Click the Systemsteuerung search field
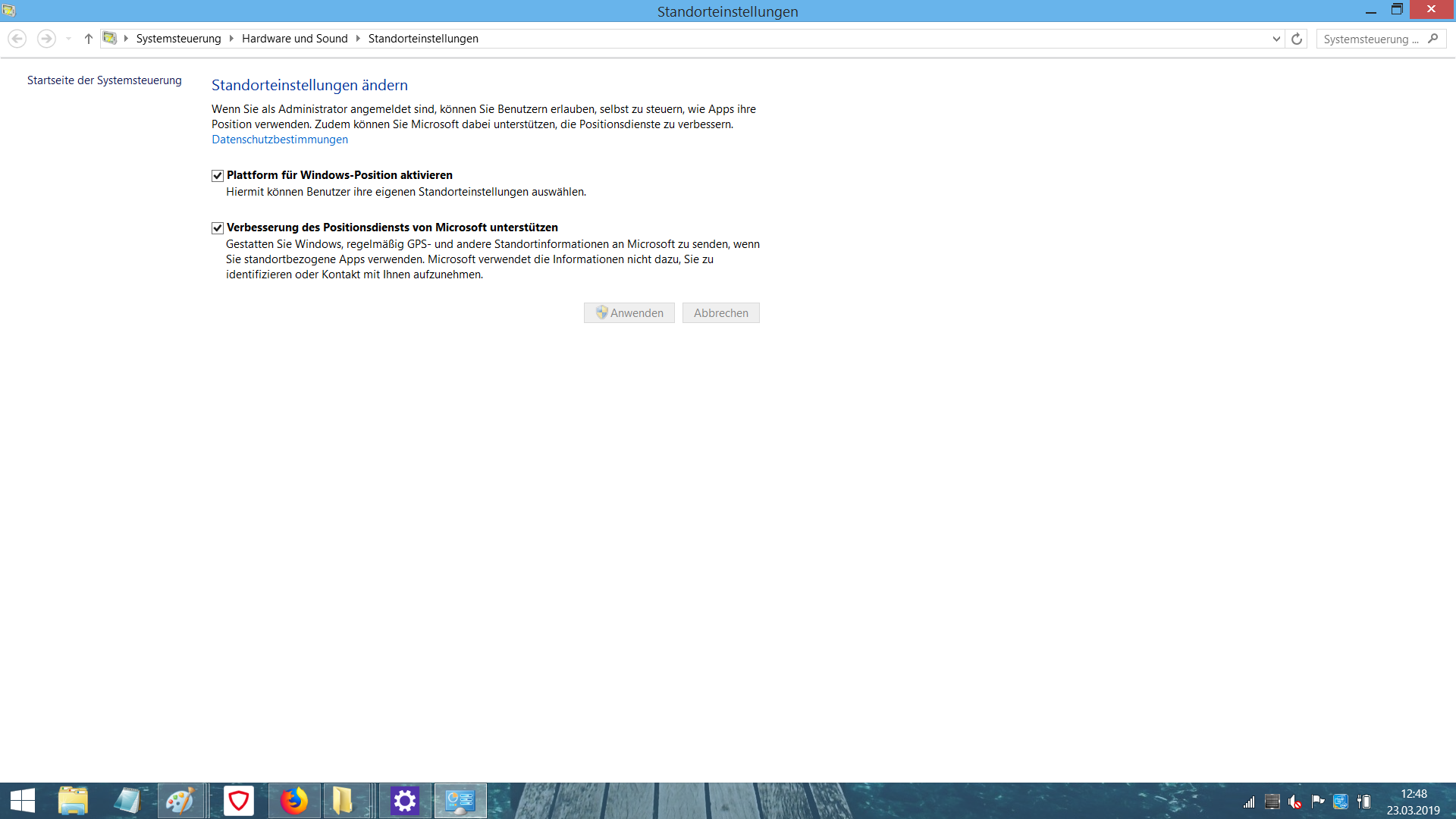 pyautogui.click(x=1370, y=39)
